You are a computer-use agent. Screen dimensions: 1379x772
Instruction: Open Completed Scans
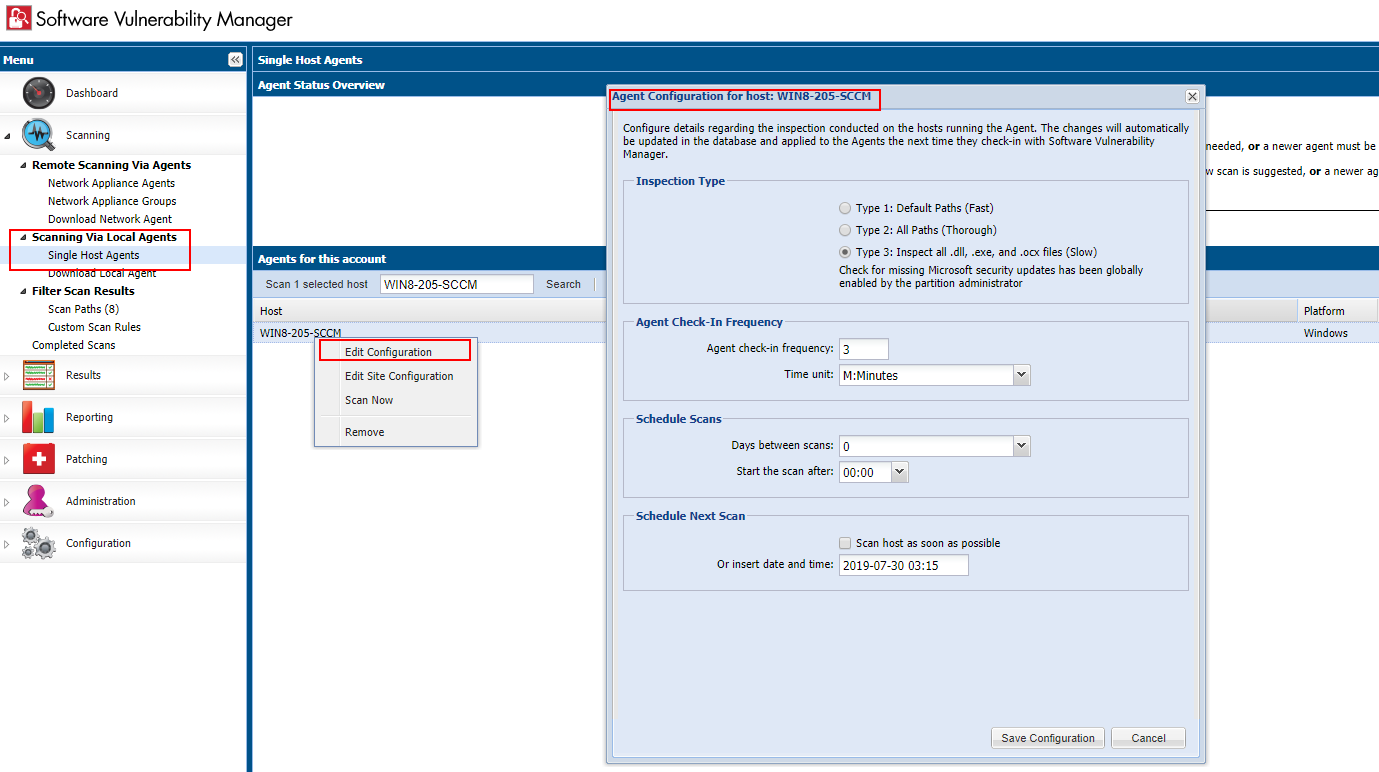pos(73,345)
